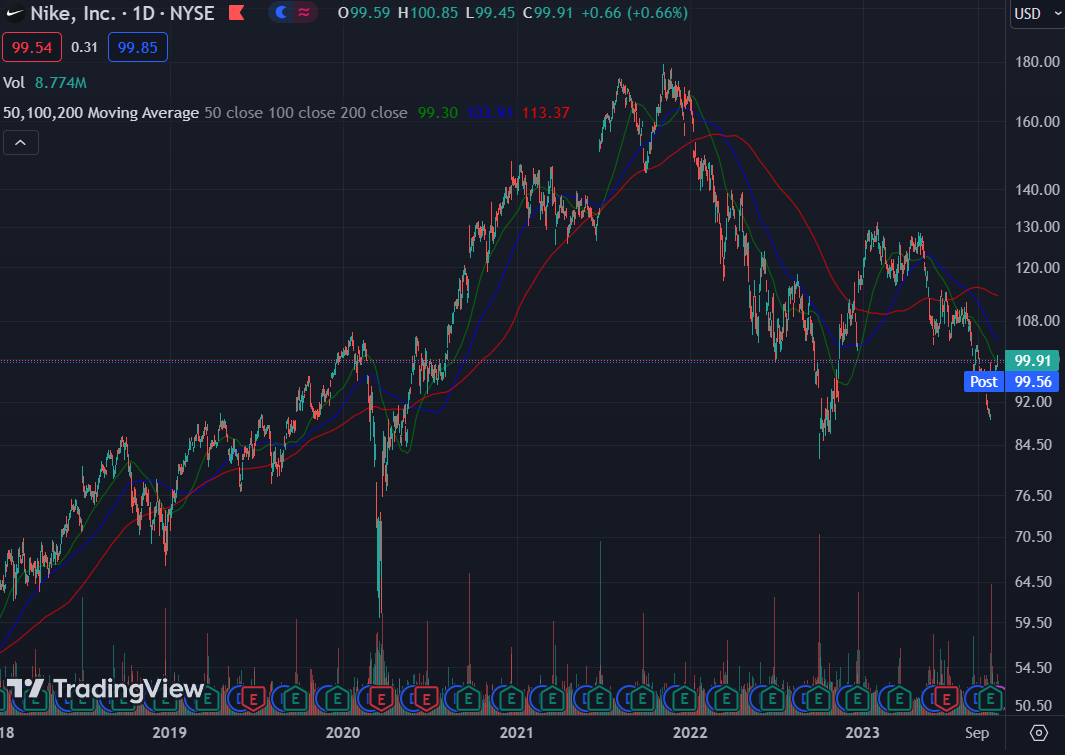This screenshot has width=1065, height=755.
Task: Click the blue 99.85 buy price button
Action: click(138, 48)
